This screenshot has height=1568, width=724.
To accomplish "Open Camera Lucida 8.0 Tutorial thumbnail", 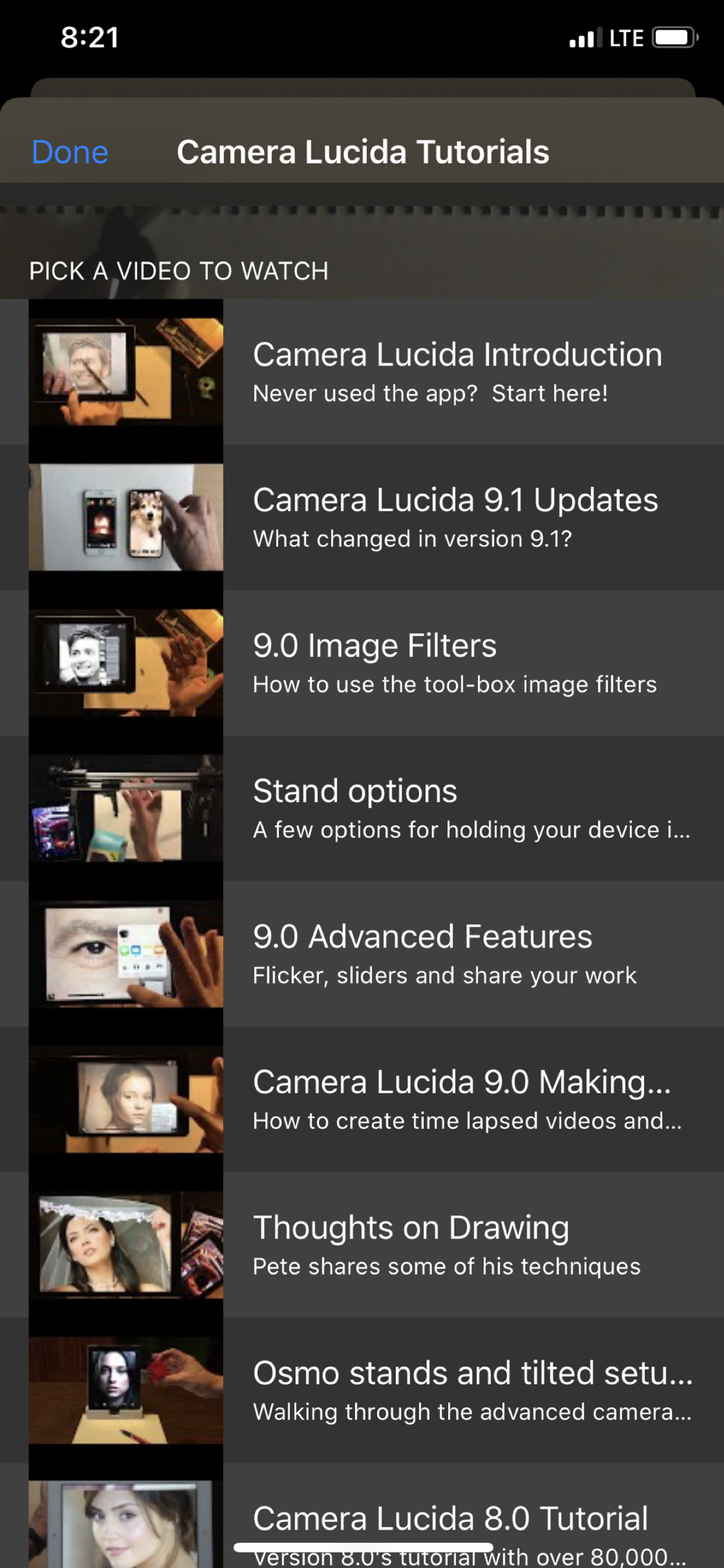I will (126, 1516).
